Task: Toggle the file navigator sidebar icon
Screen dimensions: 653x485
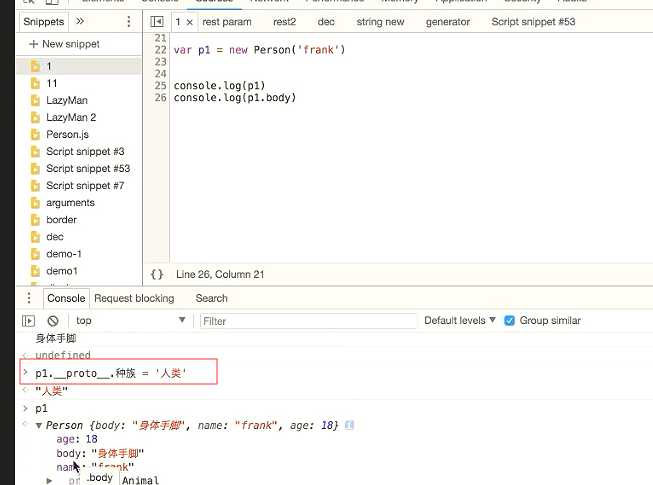Action: pyautogui.click(x=157, y=22)
